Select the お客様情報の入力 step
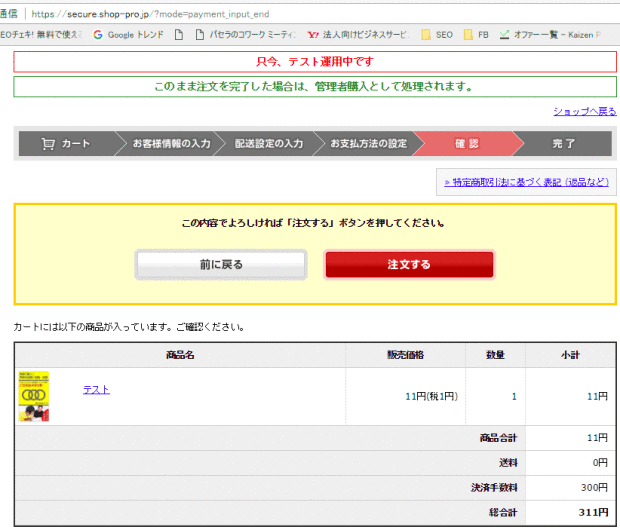Screen dimensions: 620x530 [171, 144]
